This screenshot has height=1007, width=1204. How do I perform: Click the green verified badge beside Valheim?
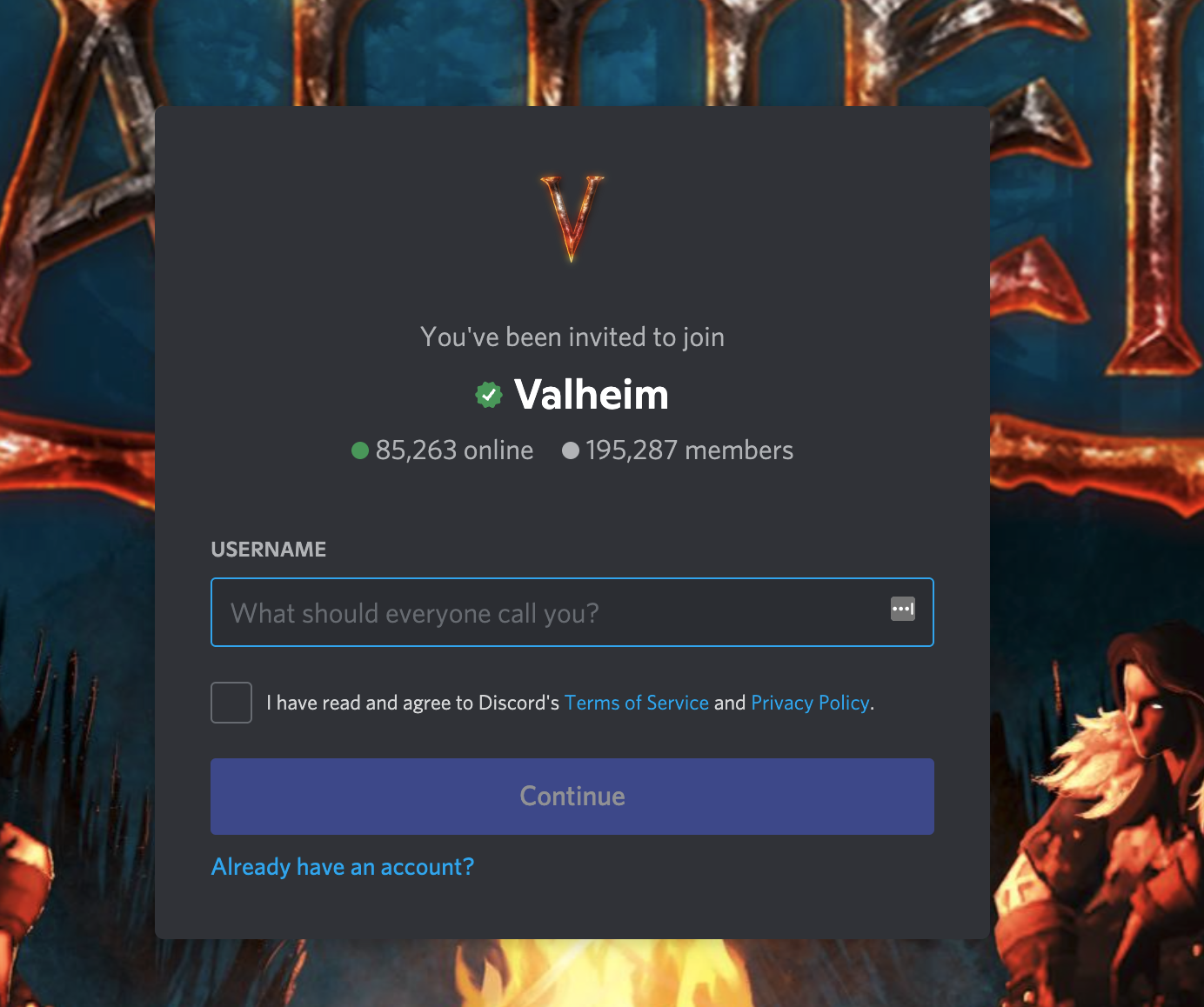[489, 395]
